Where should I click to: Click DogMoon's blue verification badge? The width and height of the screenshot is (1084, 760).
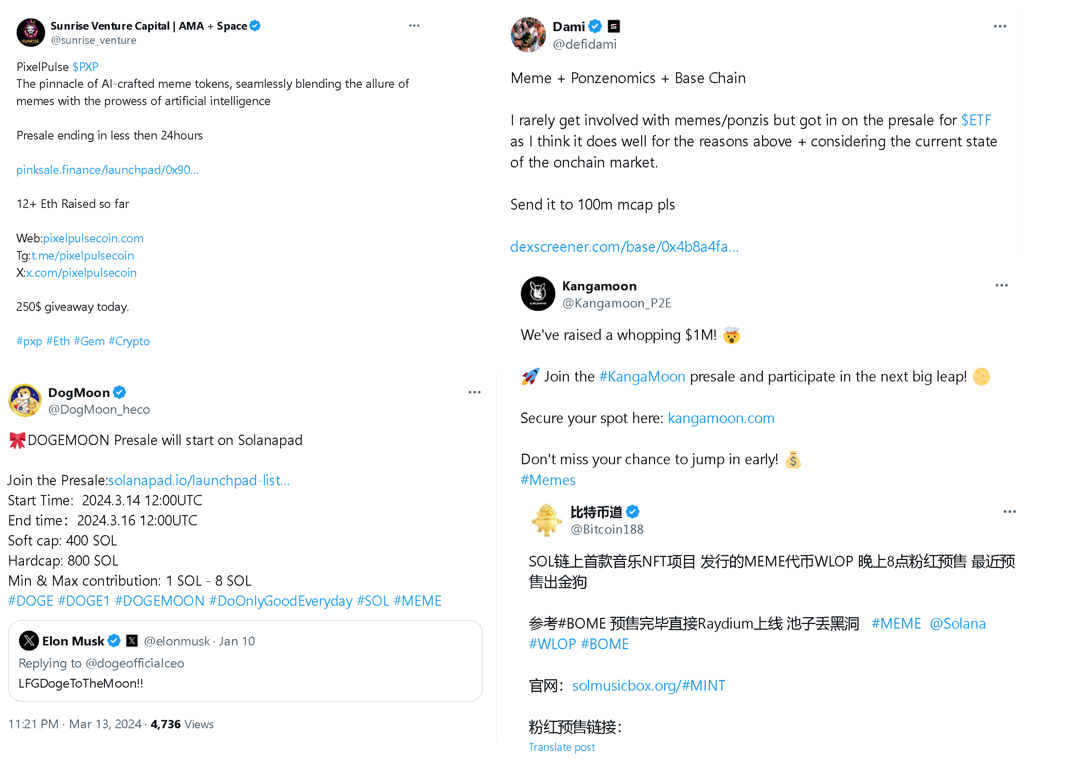119,392
